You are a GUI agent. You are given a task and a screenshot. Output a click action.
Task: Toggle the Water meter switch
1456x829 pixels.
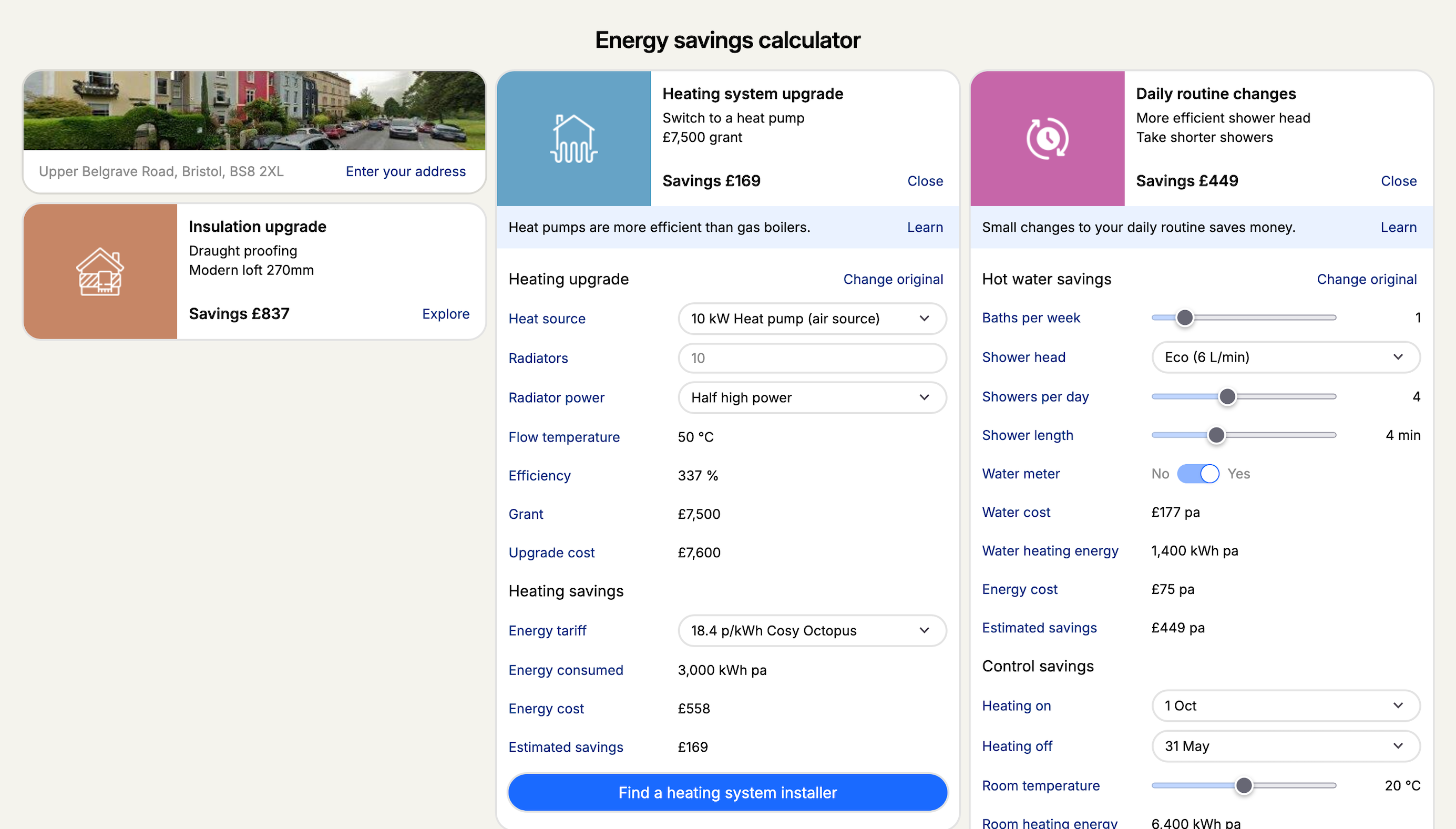tap(1197, 474)
